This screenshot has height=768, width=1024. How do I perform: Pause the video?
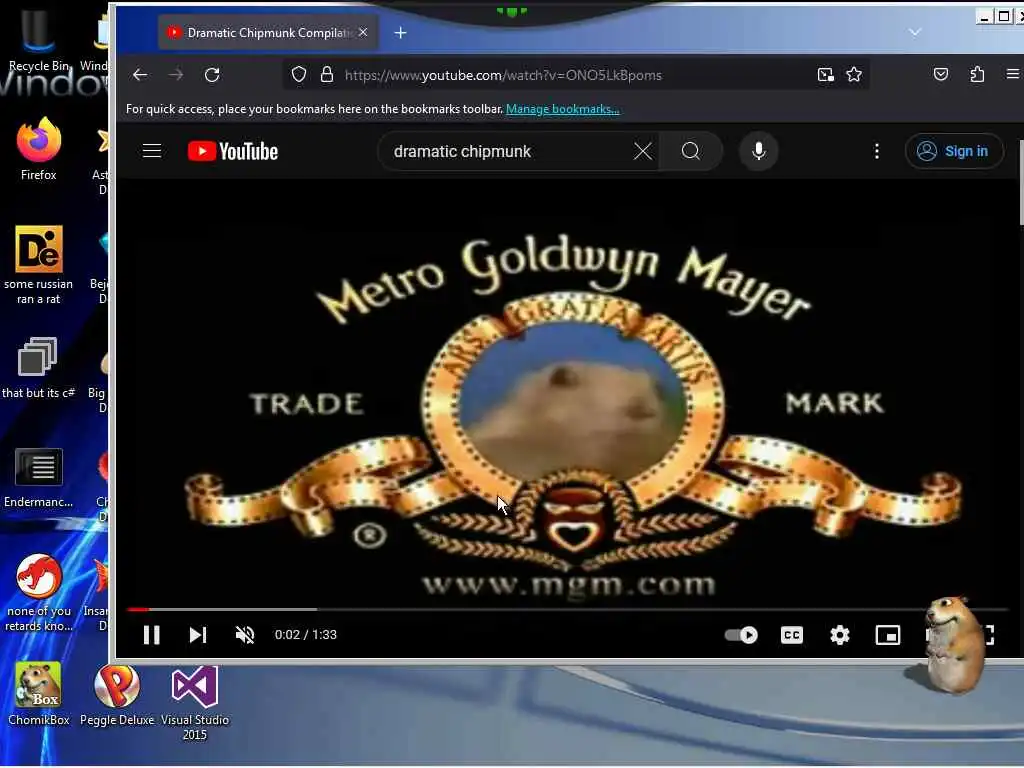pyautogui.click(x=152, y=635)
